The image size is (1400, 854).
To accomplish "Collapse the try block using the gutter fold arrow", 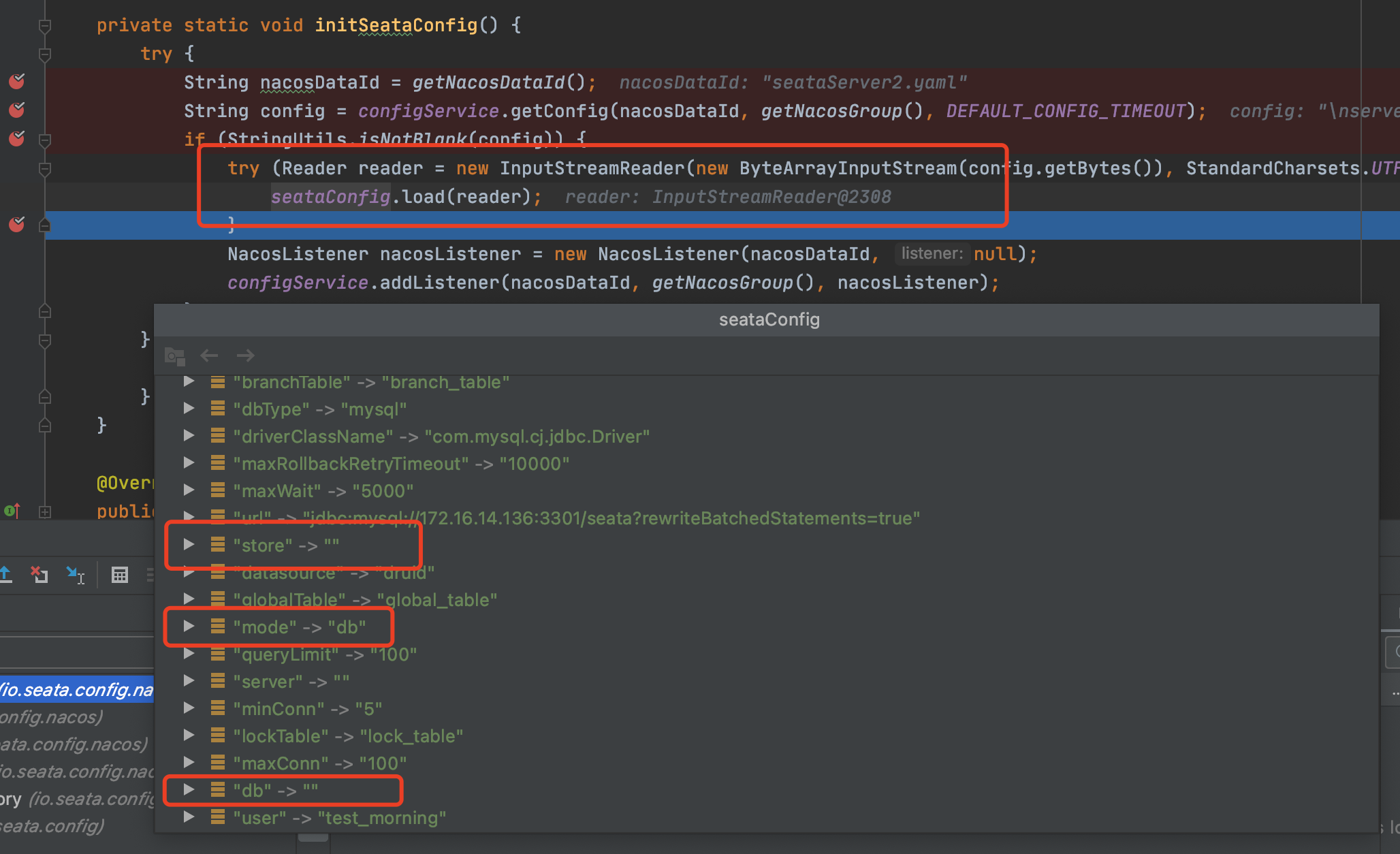I will (45, 53).
